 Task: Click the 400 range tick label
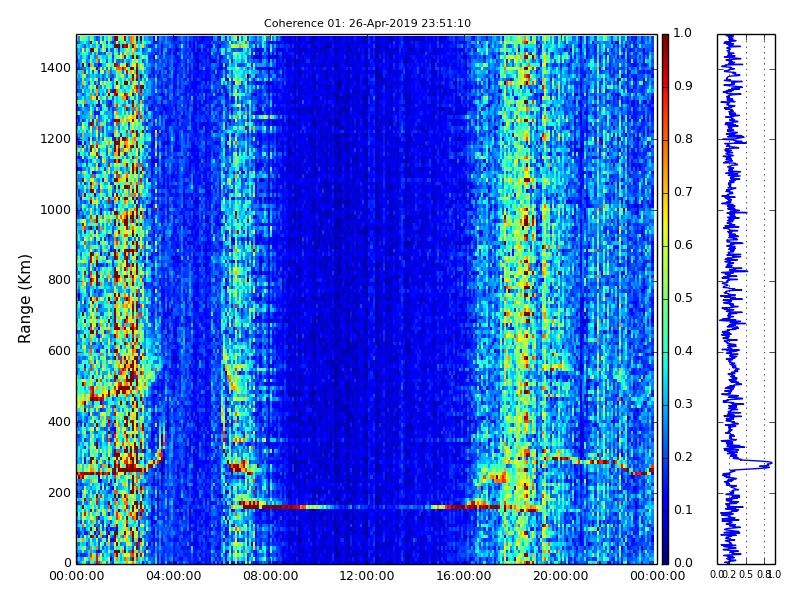click(60, 422)
